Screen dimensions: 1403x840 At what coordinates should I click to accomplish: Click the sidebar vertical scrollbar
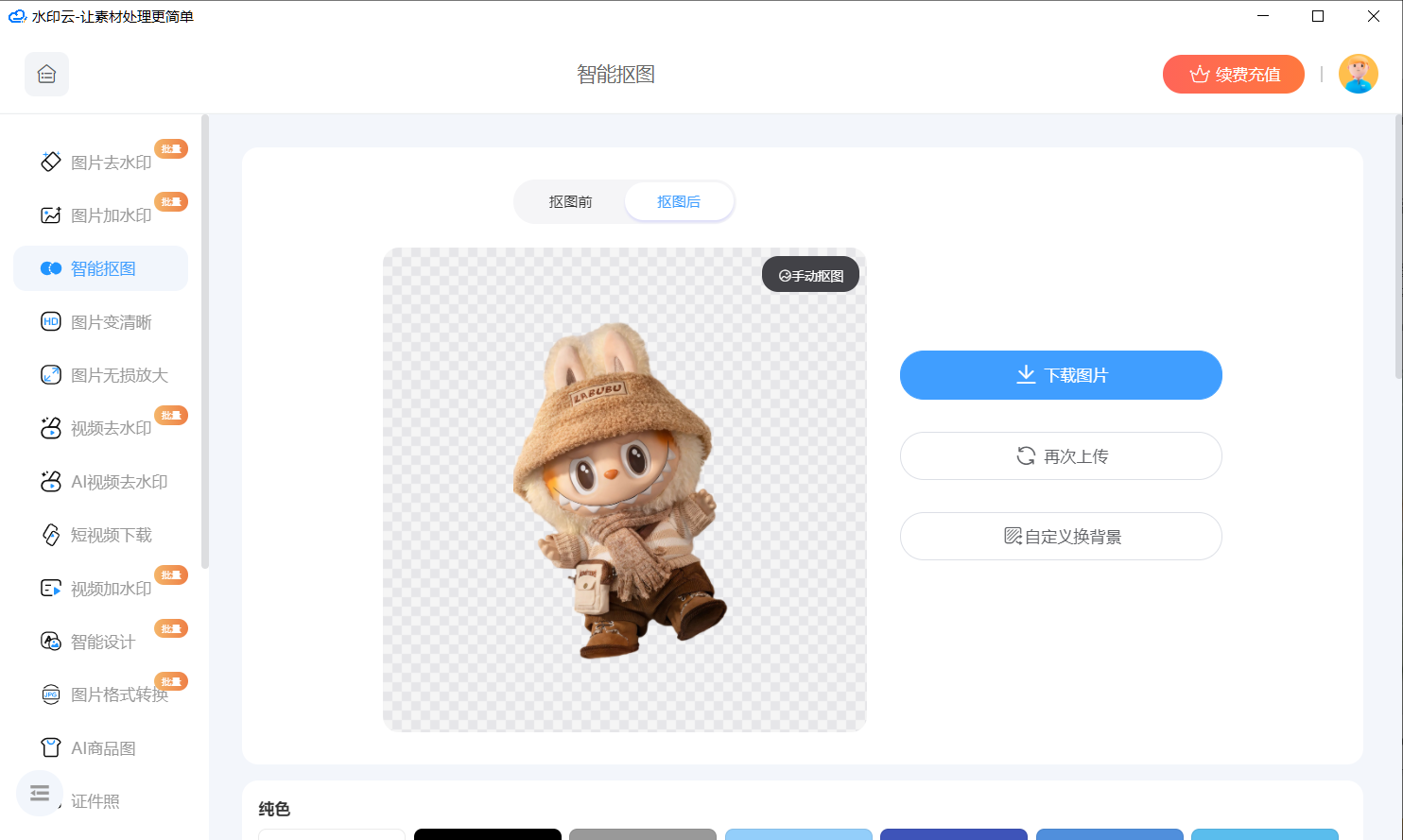pos(205,342)
